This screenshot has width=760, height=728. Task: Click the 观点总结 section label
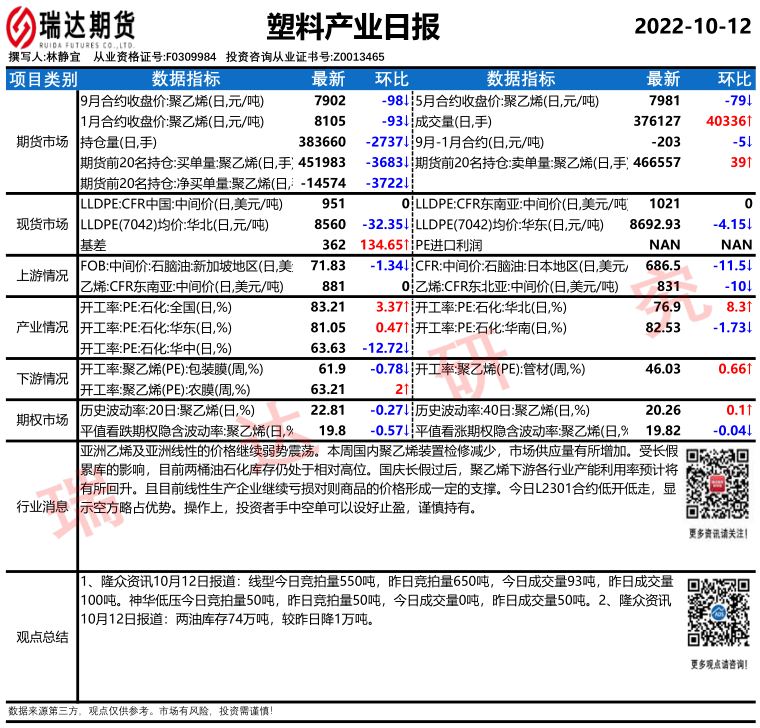41,636
